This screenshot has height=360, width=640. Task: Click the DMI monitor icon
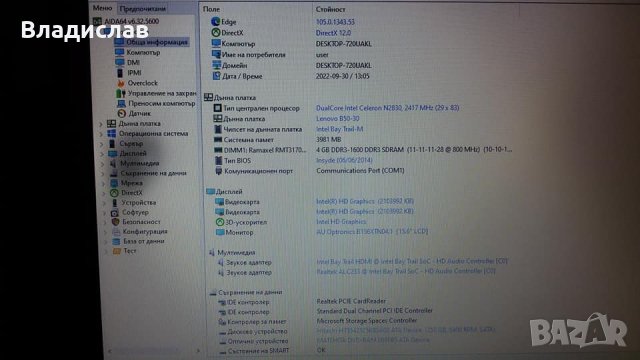pos(120,62)
